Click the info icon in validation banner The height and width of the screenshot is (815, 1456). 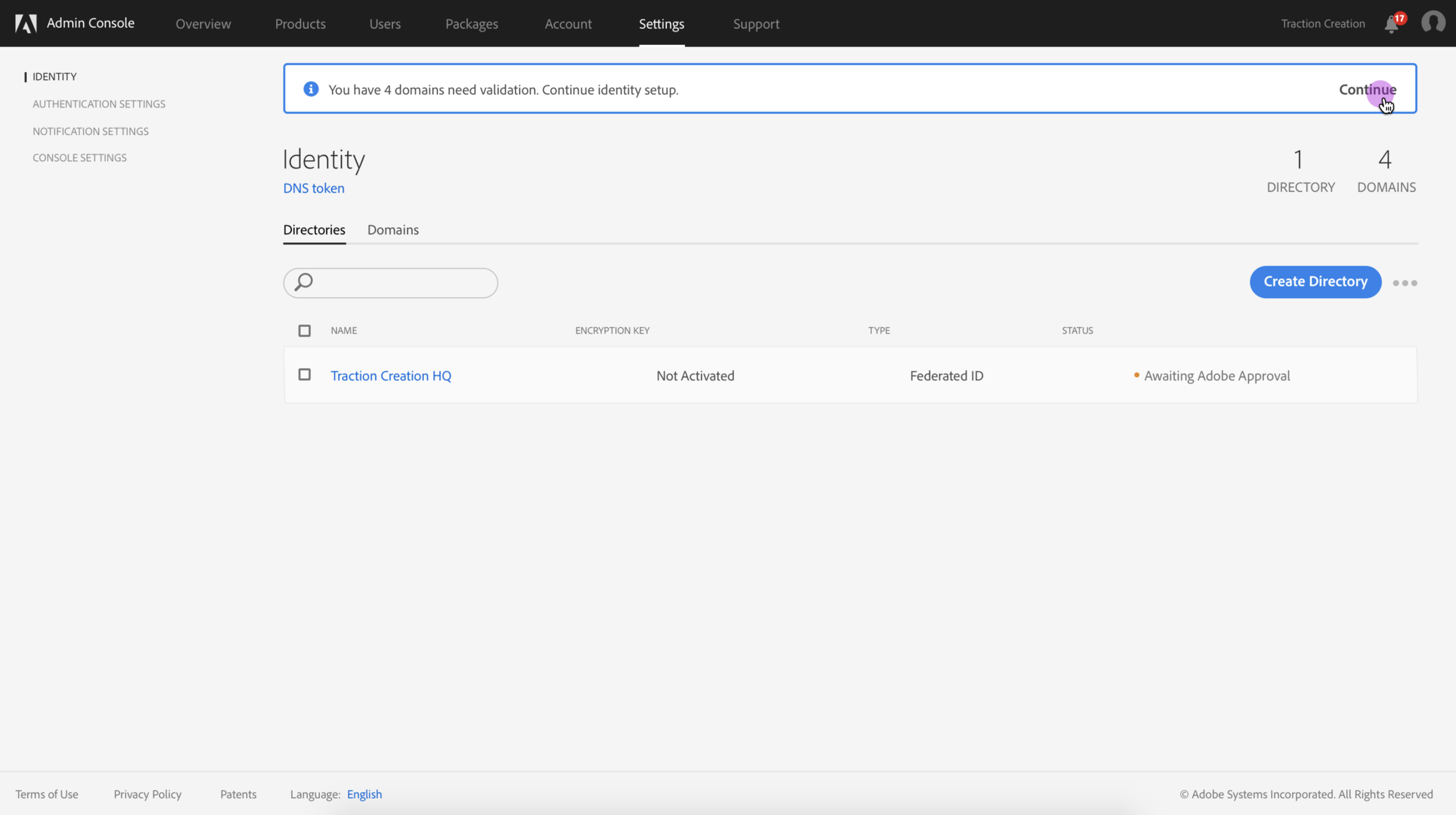pyautogui.click(x=311, y=89)
